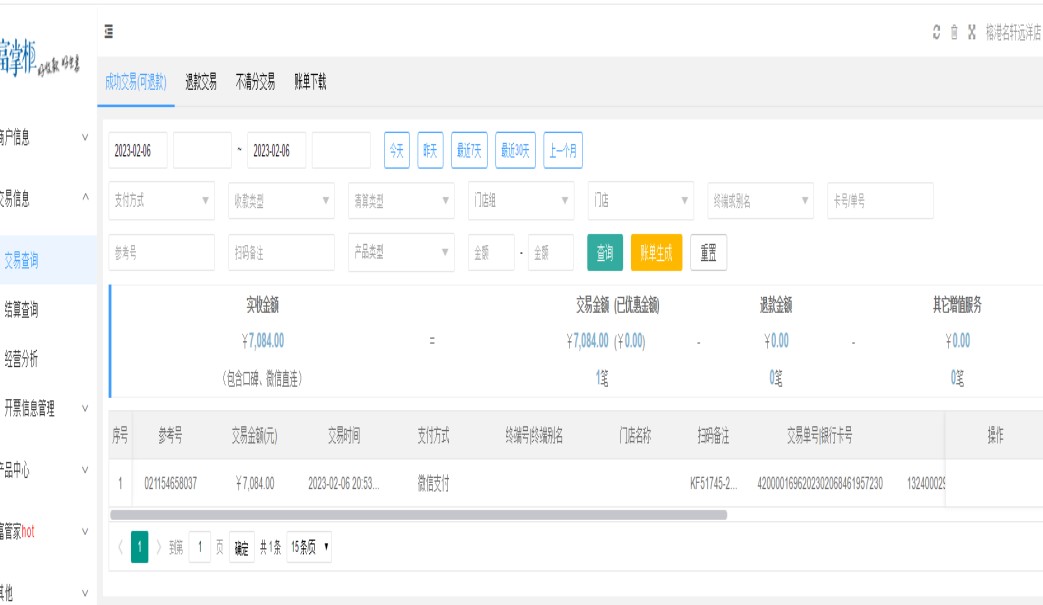Select the 最近7天 quick date filter

(469, 151)
